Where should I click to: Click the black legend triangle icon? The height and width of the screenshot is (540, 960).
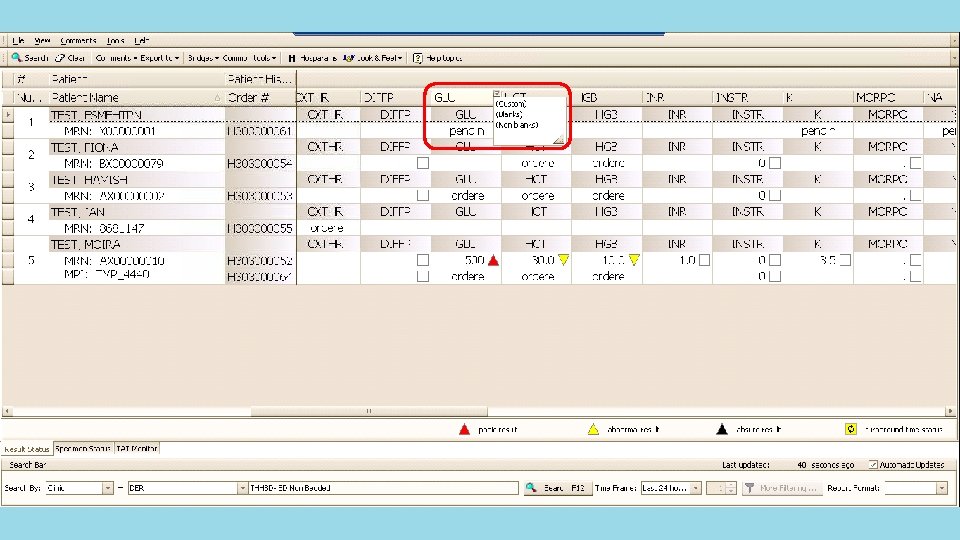coord(722,429)
